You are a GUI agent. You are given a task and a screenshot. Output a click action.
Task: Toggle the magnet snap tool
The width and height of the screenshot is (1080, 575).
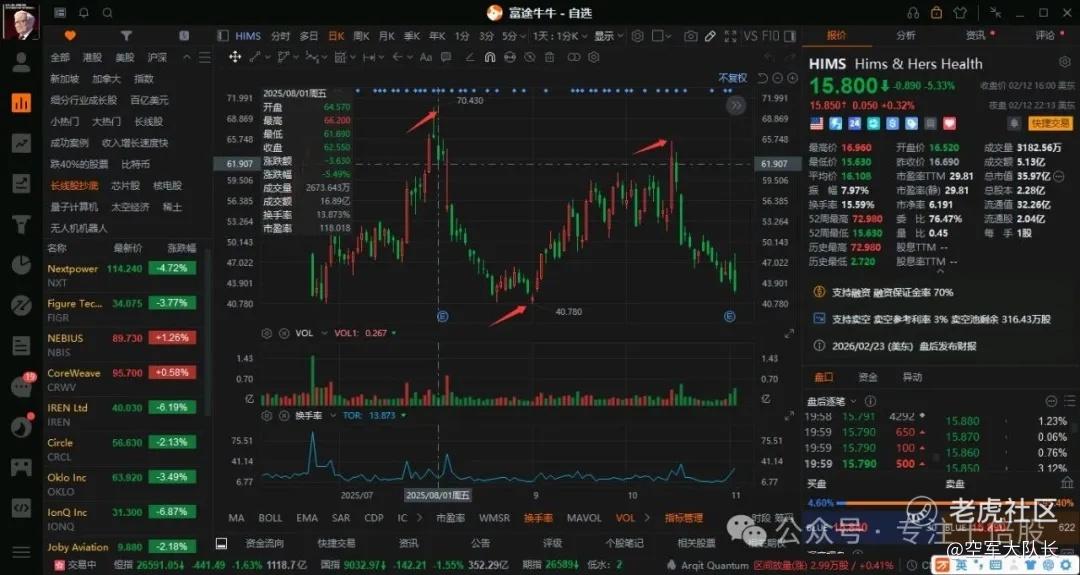click(490, 57)
